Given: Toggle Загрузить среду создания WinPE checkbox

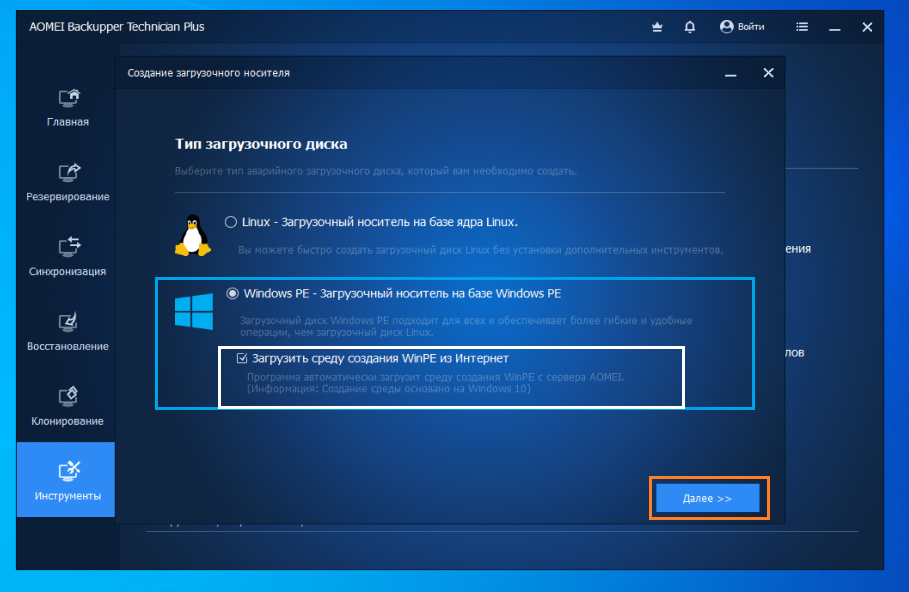Looking at the screenshot, I should click(x=242, y=358).
